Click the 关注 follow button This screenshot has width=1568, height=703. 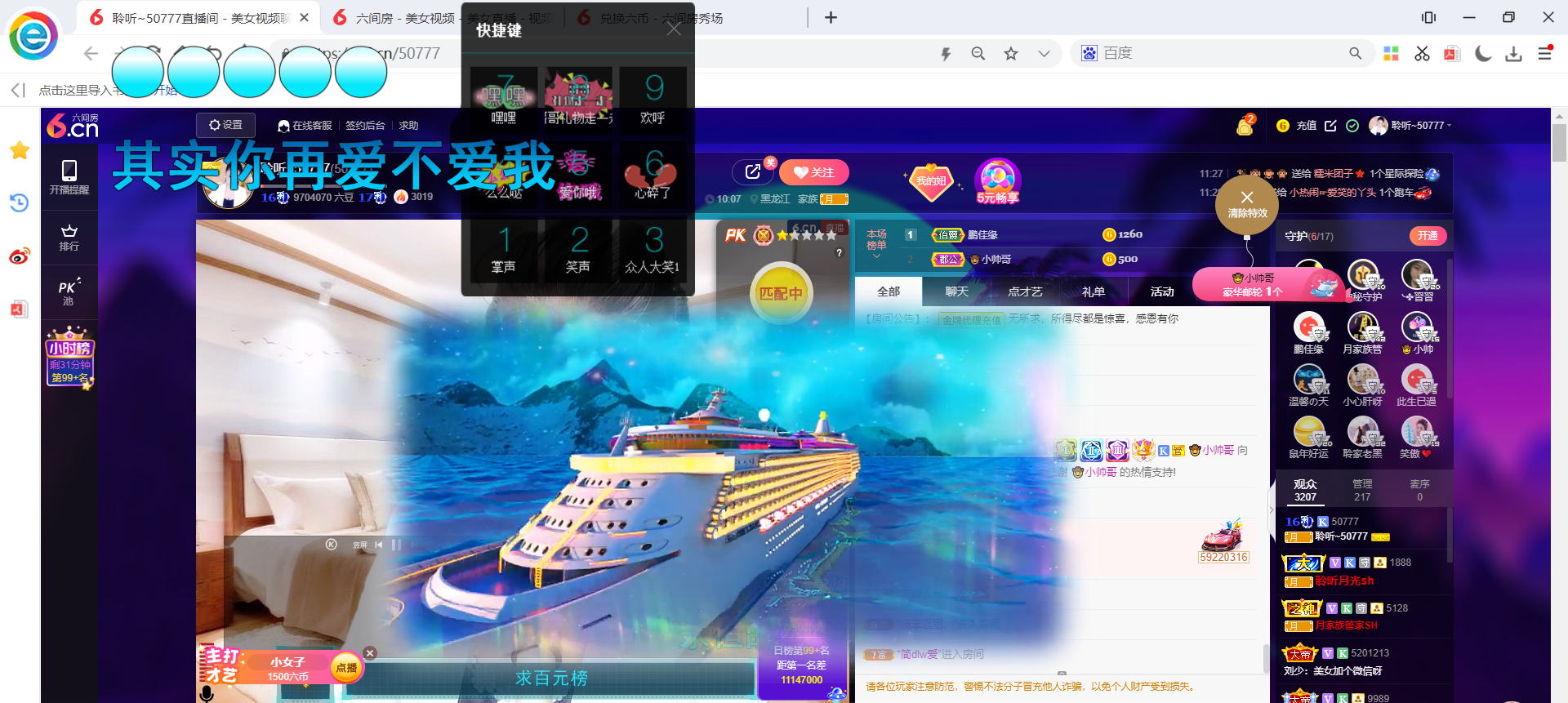[x=814, y=172]
